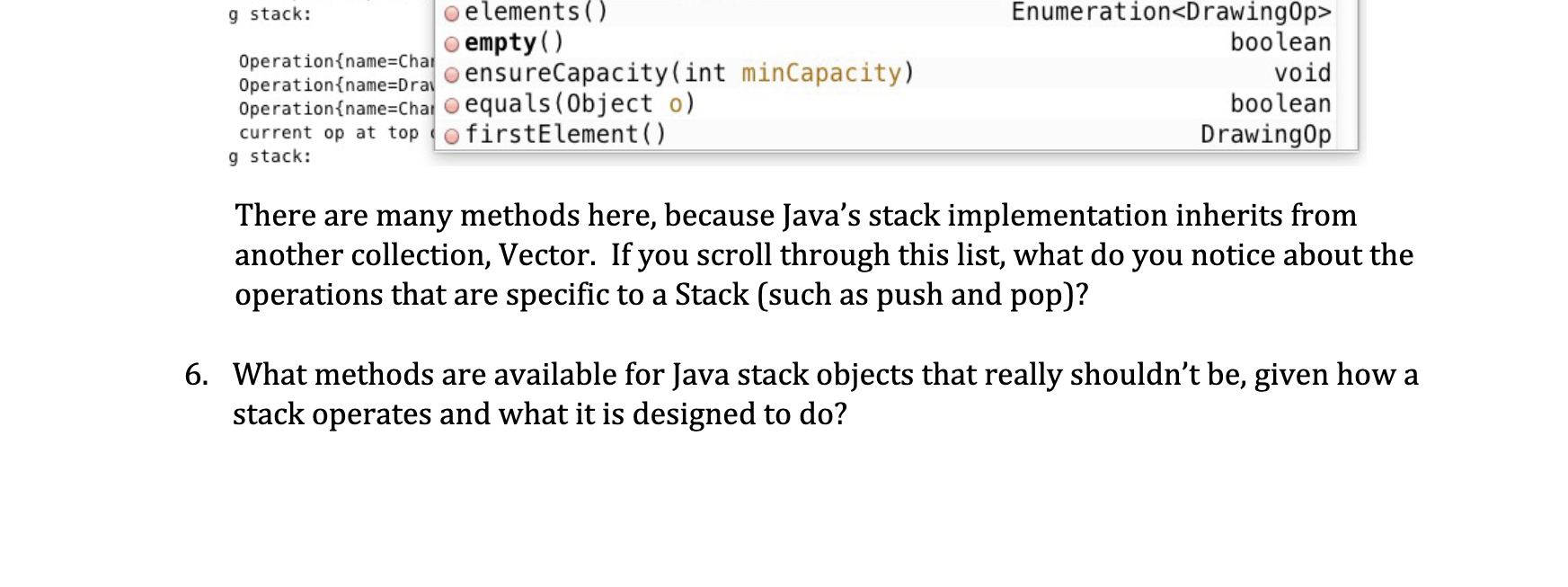
Task: Click the red method icon beside elements()
Action: coord(452,13)
